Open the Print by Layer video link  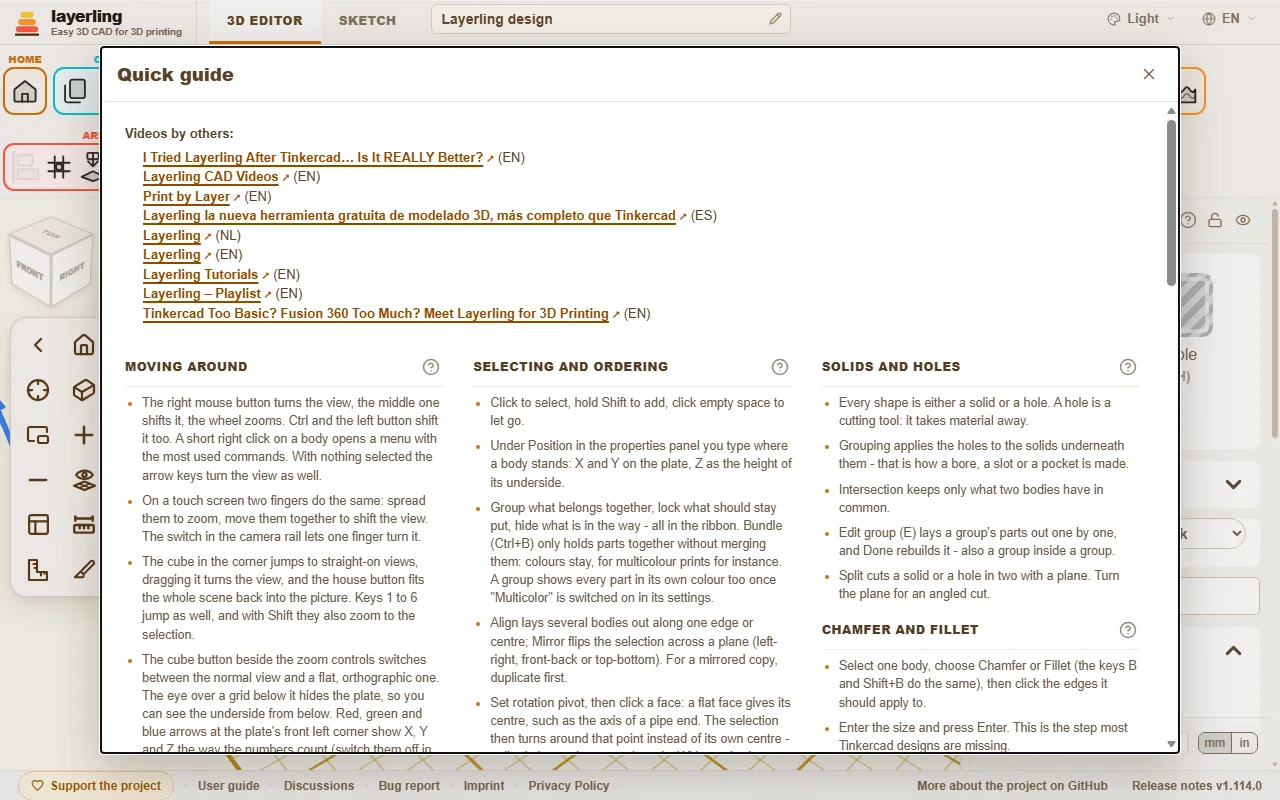pos(187,197)
